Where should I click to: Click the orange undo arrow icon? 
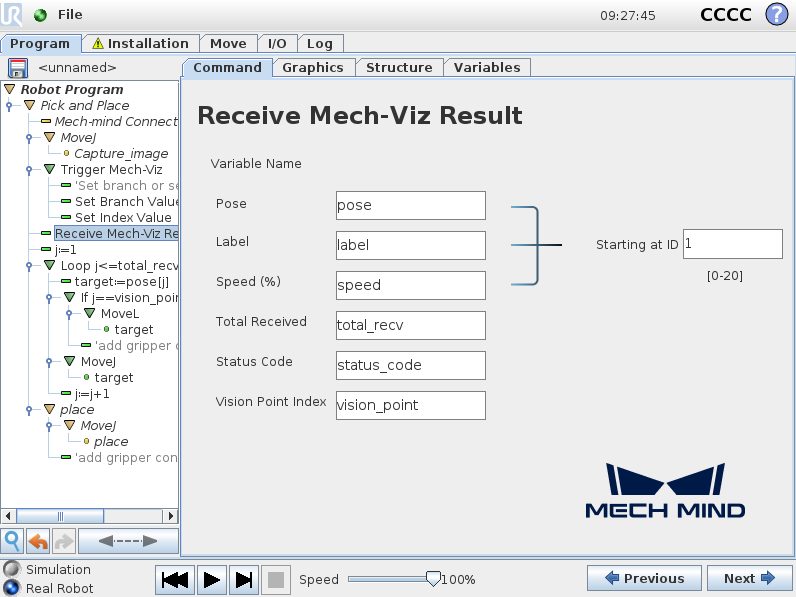[x=38, y=541]
